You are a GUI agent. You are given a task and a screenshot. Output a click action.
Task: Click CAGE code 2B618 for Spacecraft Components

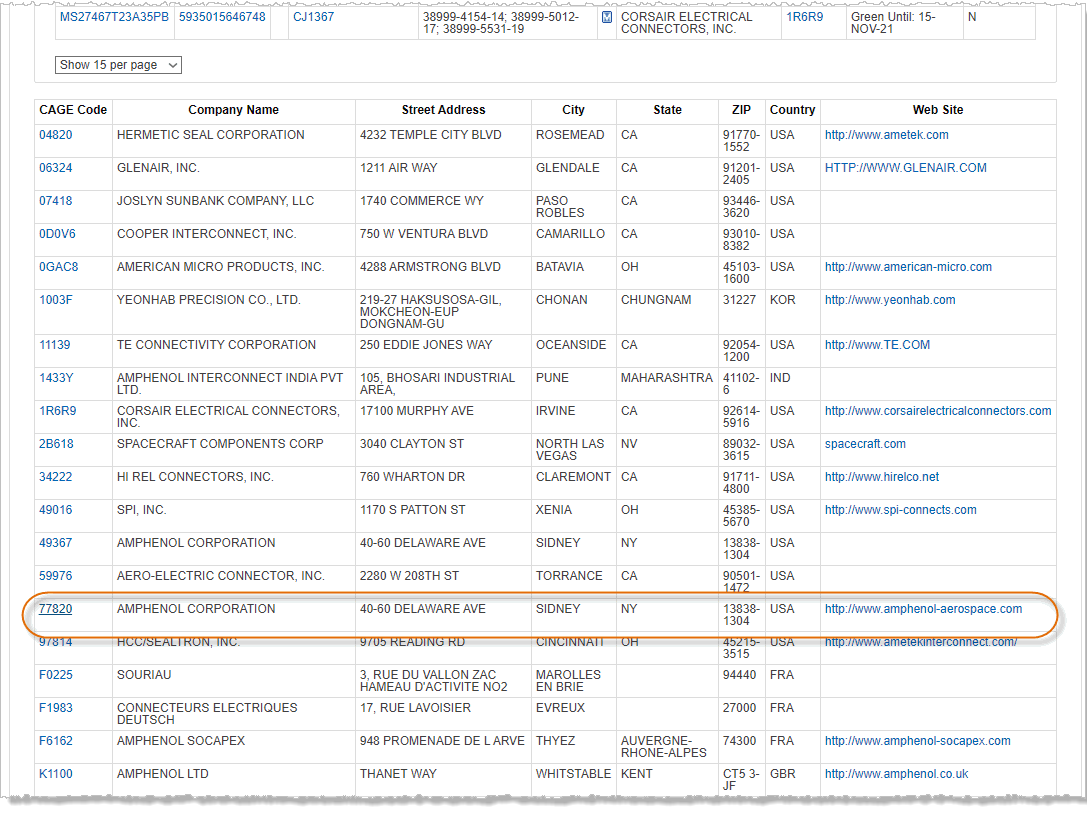(55, 443)
